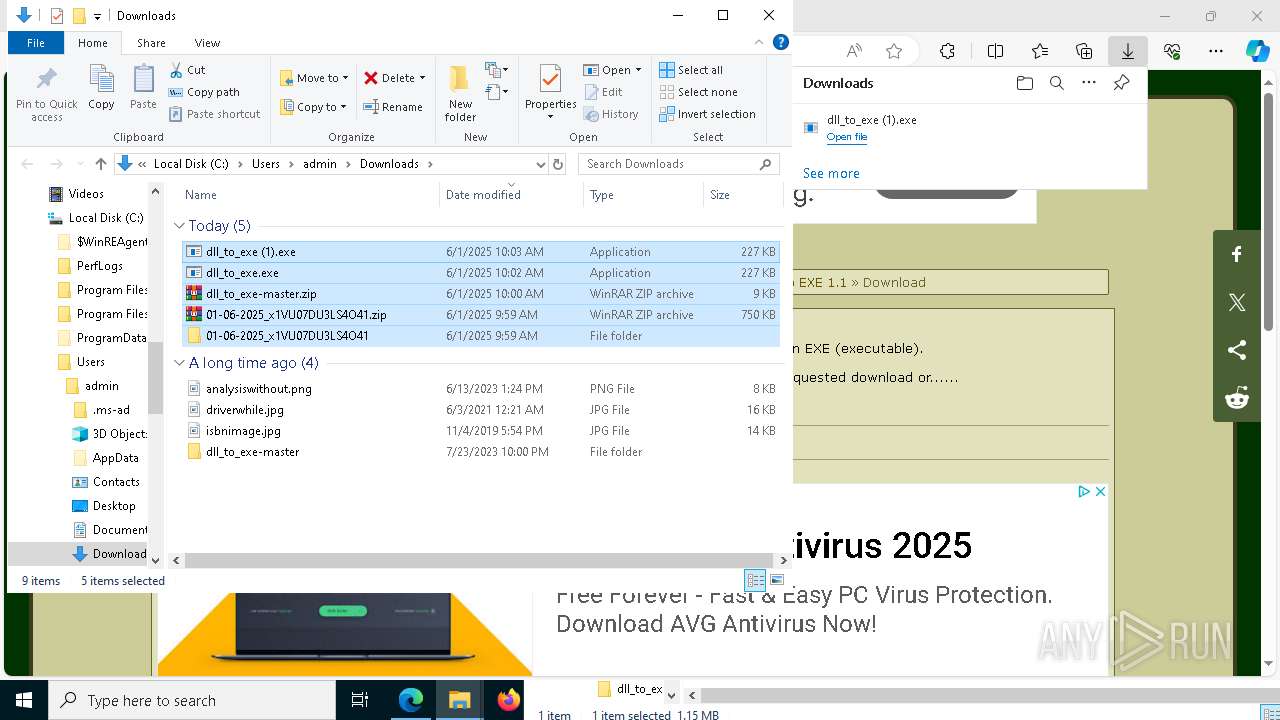The width and height of the screenshot is (1280, 720).
Task: Click the search magnifier in Search Downloads
Action: pos(766,164)
